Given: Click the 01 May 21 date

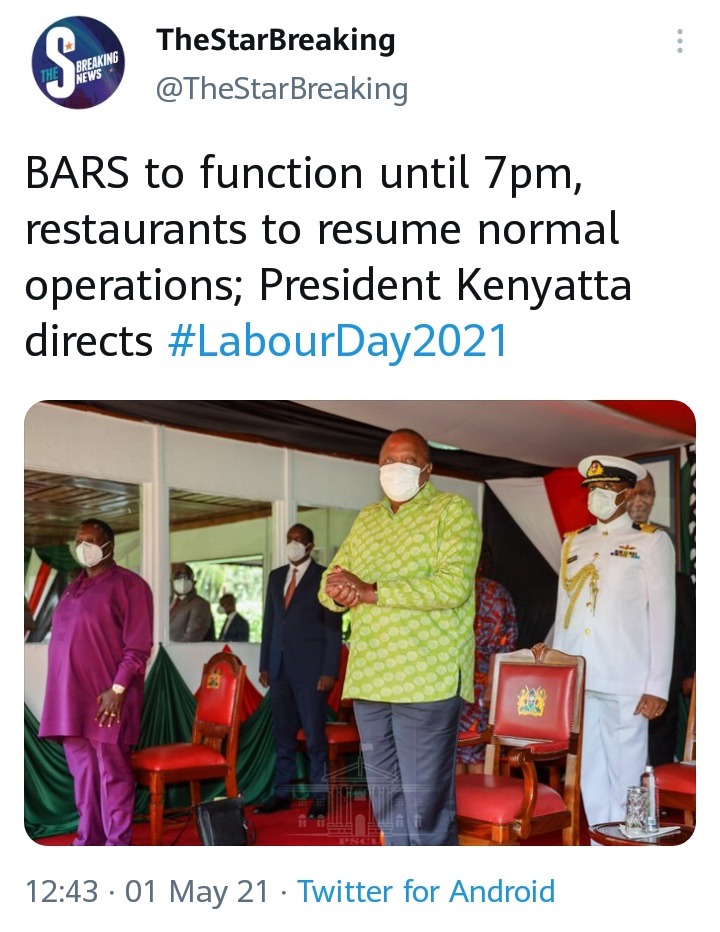Looking at the screenshot, I should coord(197,892).
